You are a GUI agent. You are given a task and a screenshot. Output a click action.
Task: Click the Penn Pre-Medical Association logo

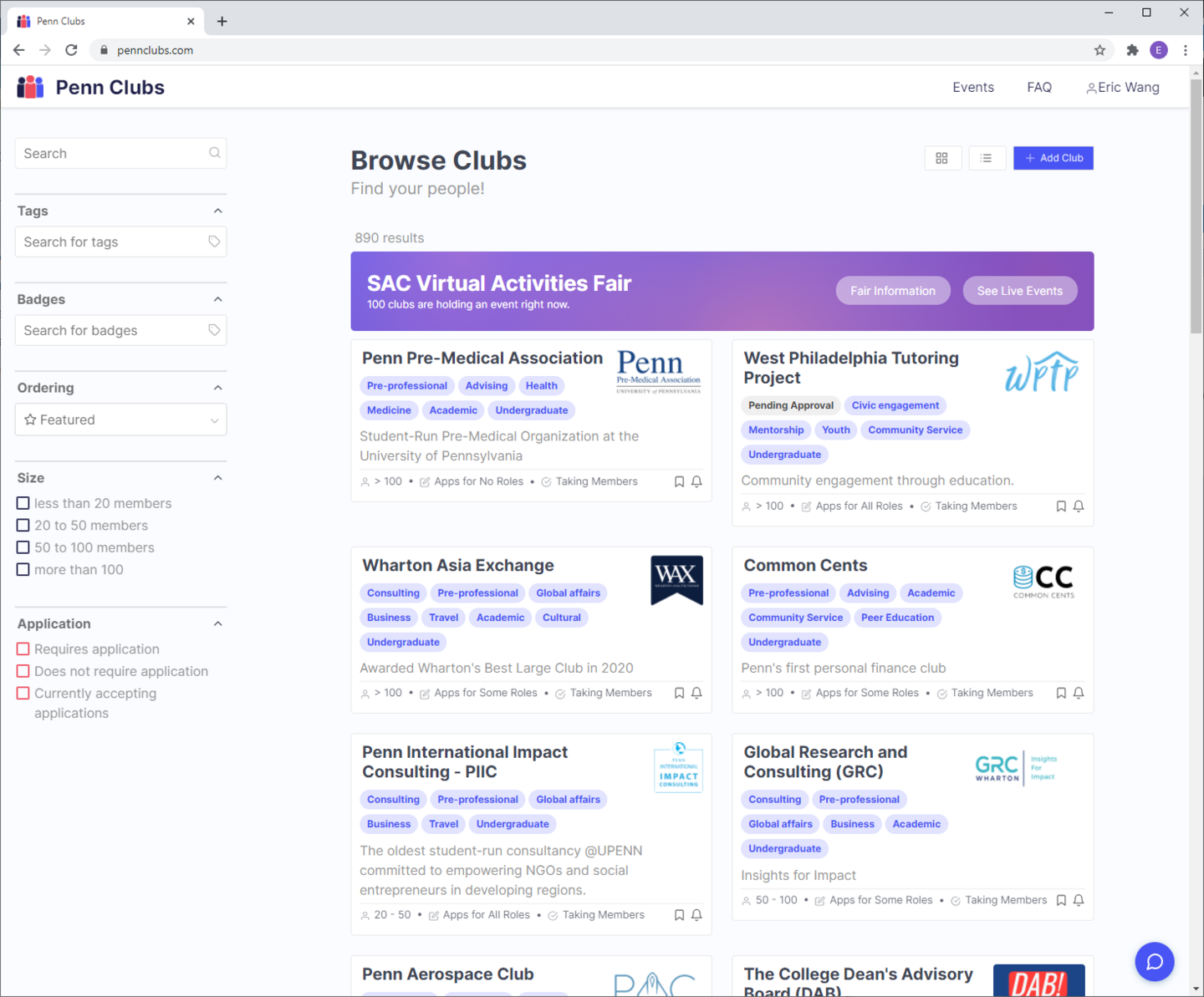659,372
